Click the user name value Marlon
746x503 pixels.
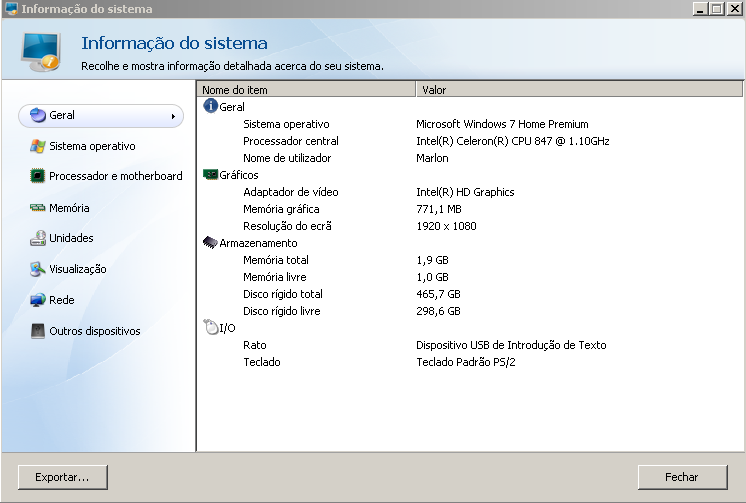pos(432,158)
